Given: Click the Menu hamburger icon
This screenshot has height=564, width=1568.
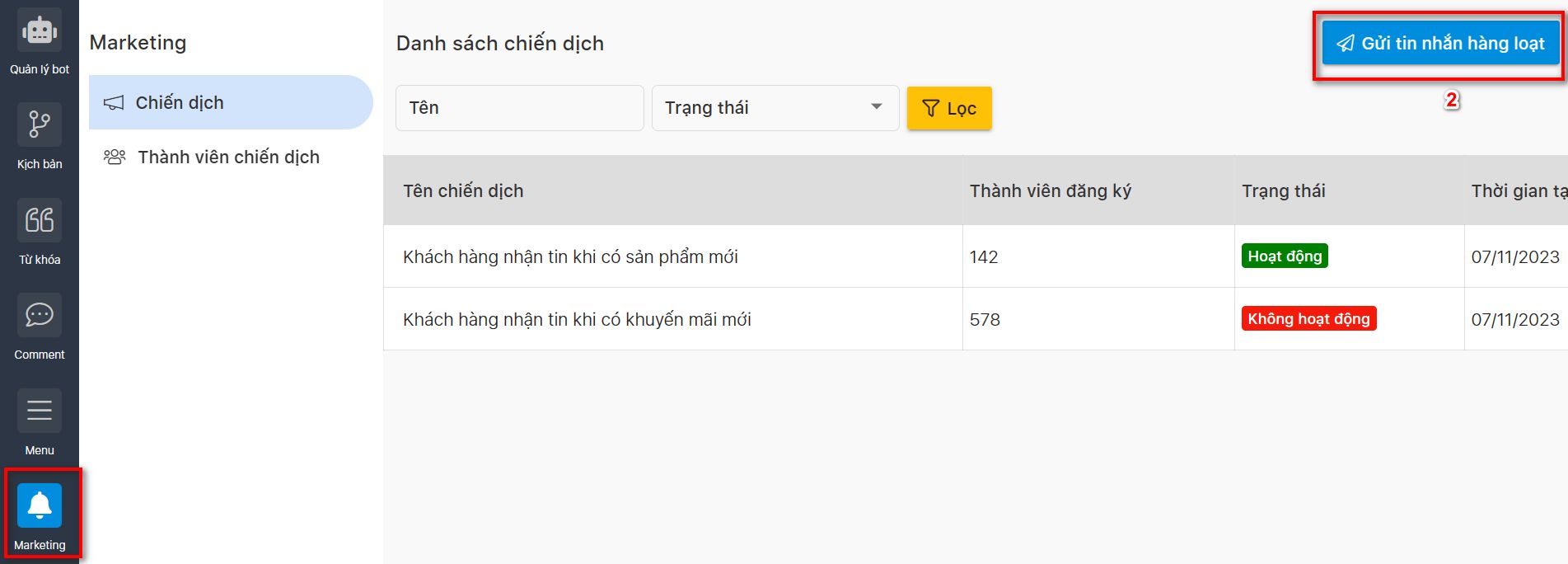Looking at the screenshot, I should click(x=40, y=411).
